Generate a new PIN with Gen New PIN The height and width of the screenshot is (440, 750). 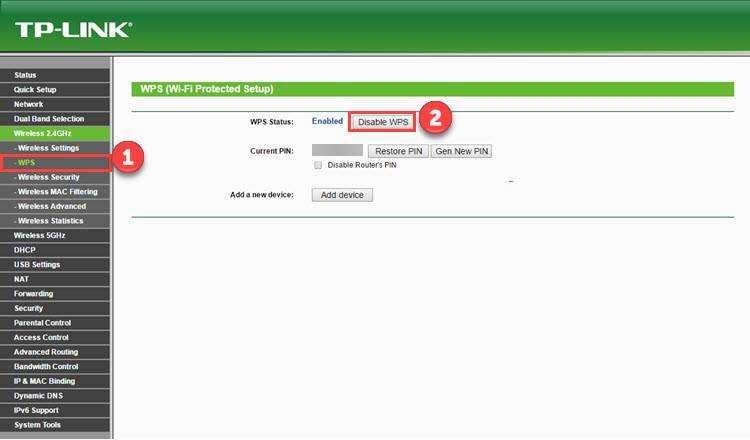(x=462, y=151)
